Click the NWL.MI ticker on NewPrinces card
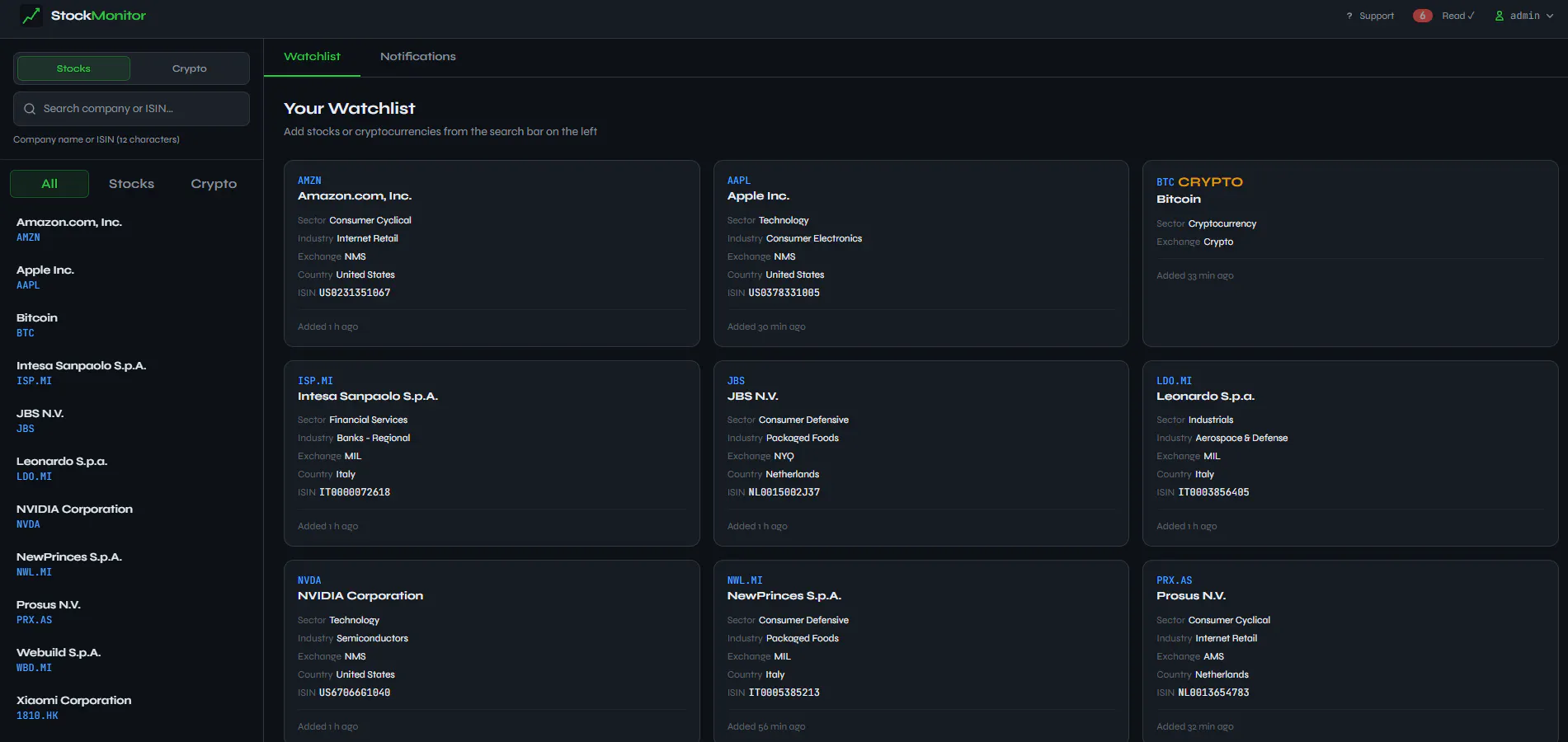This screenshot has width=1568, height=742. pos(745,580)
